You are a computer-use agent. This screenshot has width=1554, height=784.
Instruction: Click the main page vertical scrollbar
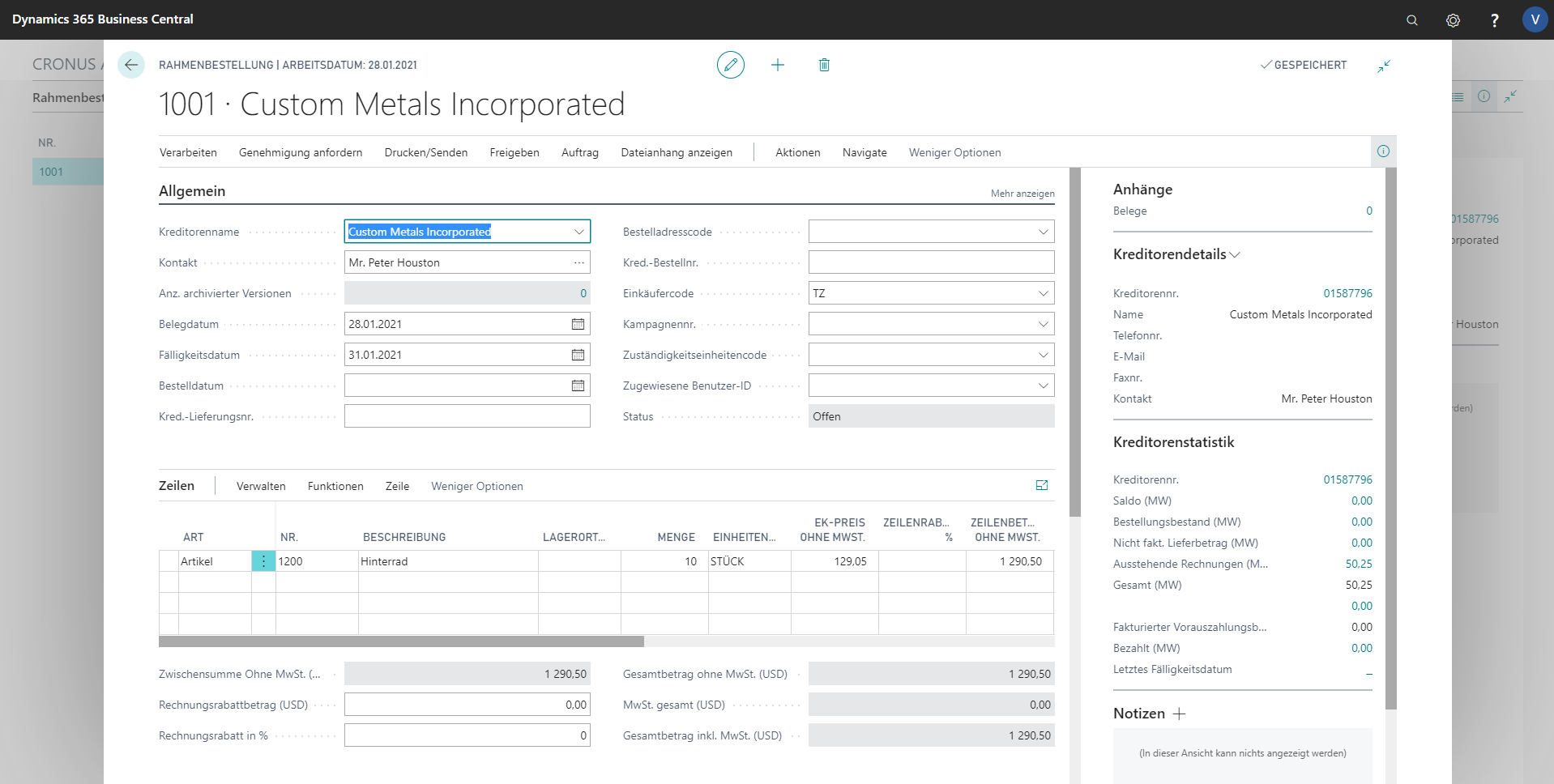click(1075, 342)
